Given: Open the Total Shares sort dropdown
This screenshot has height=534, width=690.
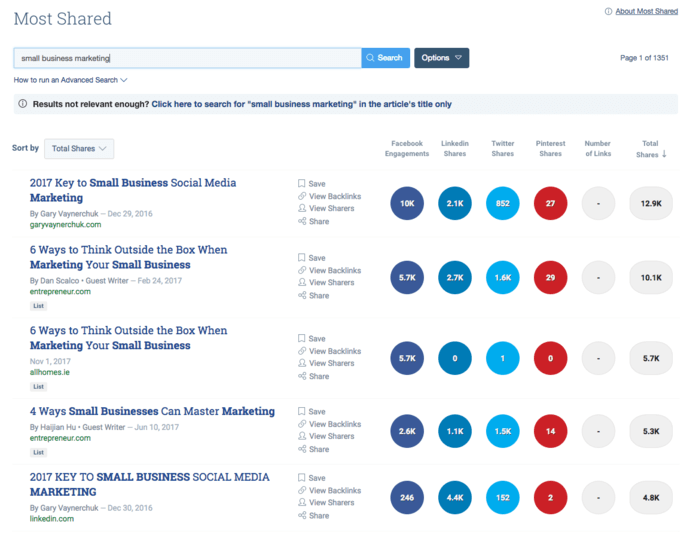Looking at the screenshot, I should 79,148.
